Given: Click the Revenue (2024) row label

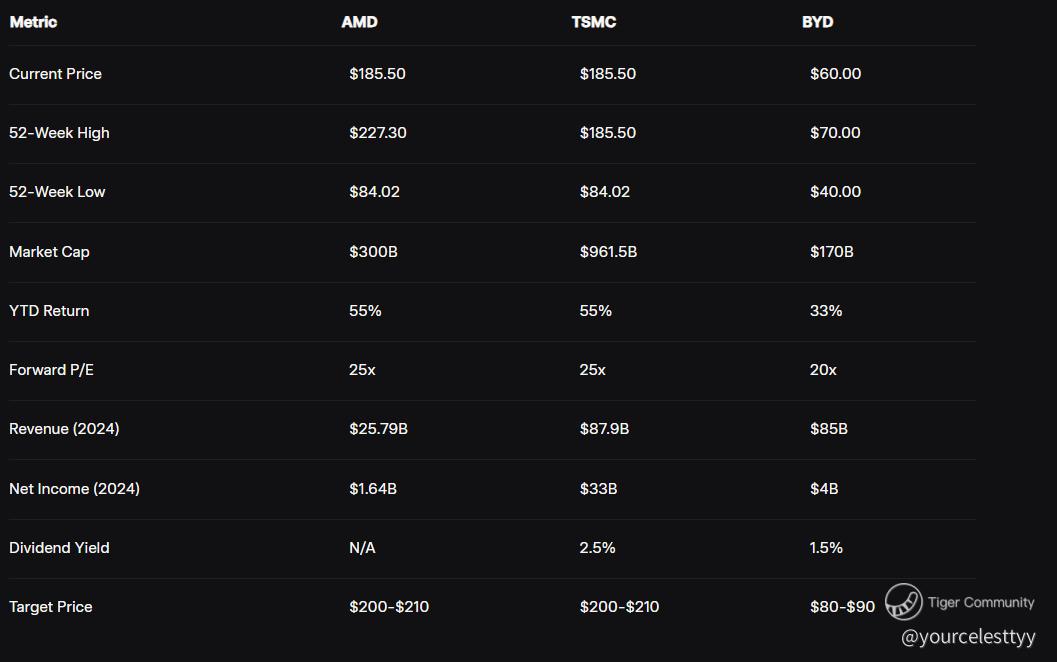Looking at the screenshot, I should pyautogui.click(x=64, y=429).
